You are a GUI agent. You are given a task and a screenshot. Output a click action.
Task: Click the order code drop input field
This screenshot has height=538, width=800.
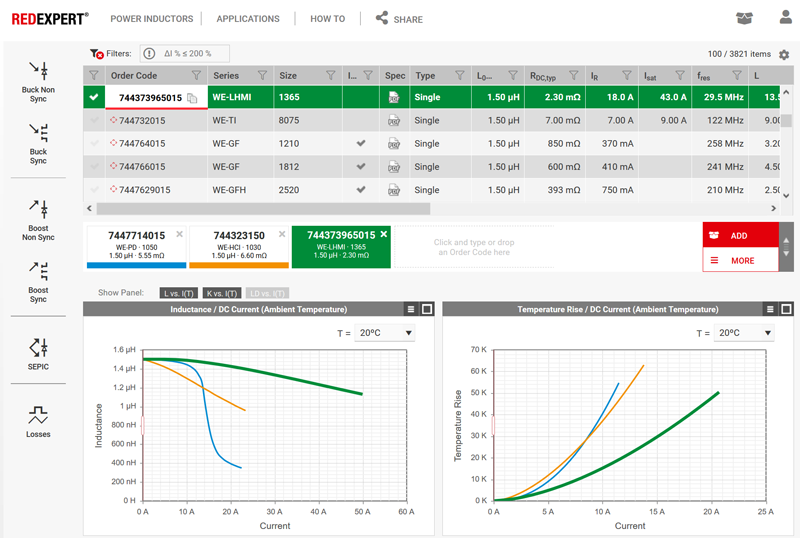[x=473, y=247]
